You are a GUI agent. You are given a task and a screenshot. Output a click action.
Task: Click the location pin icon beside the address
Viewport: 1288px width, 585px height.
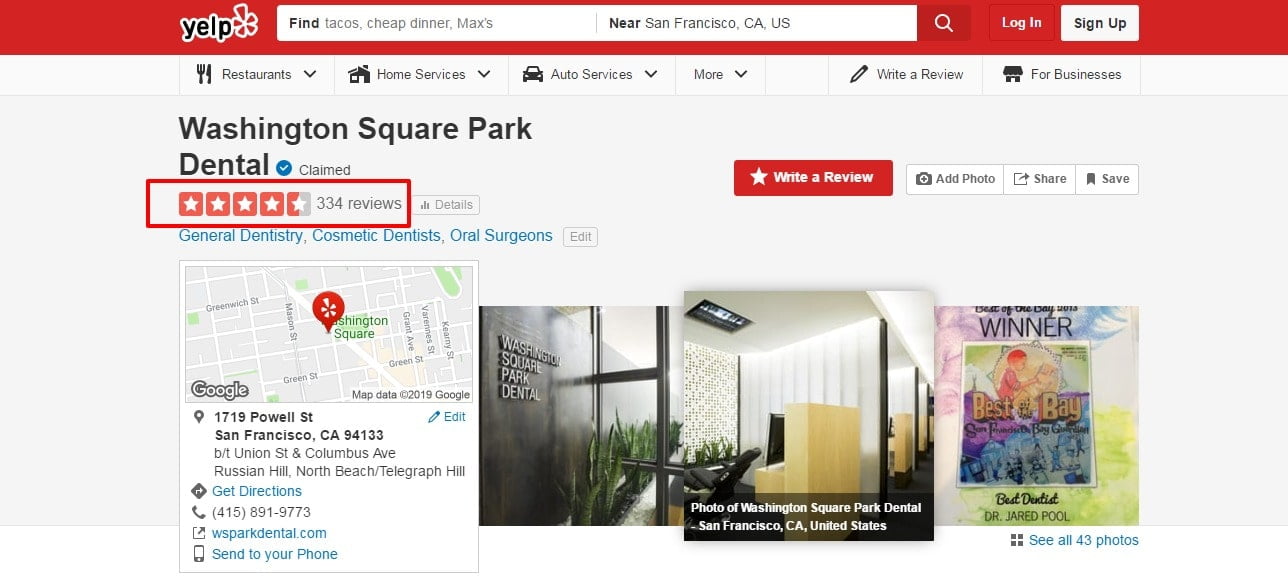tap(199, 417)
